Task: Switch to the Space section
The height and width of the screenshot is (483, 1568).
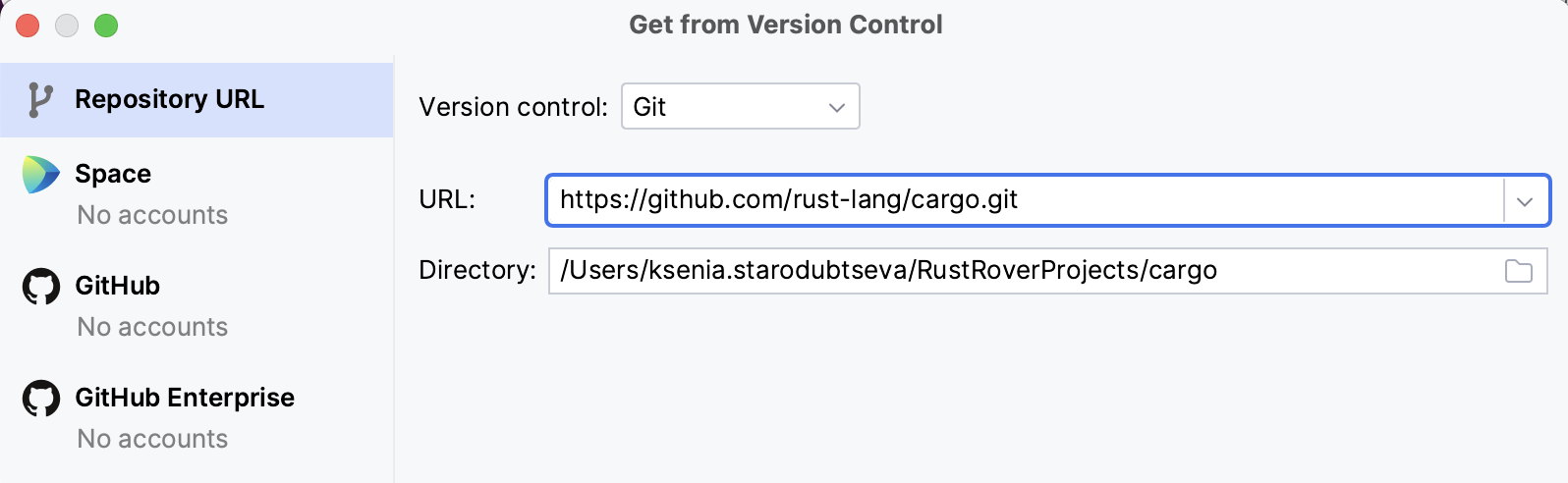Action: point(113,175)
